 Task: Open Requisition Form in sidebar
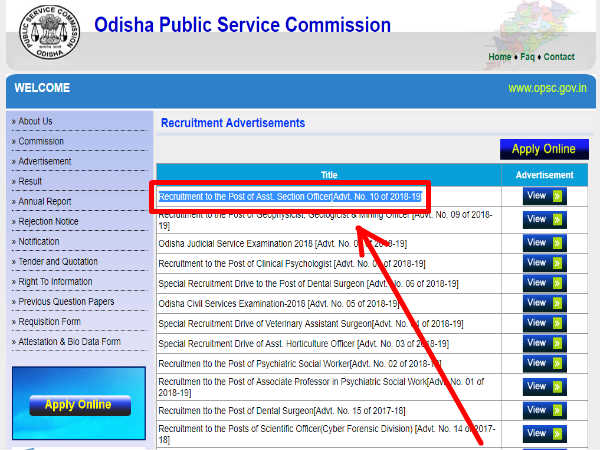point(49,321)
